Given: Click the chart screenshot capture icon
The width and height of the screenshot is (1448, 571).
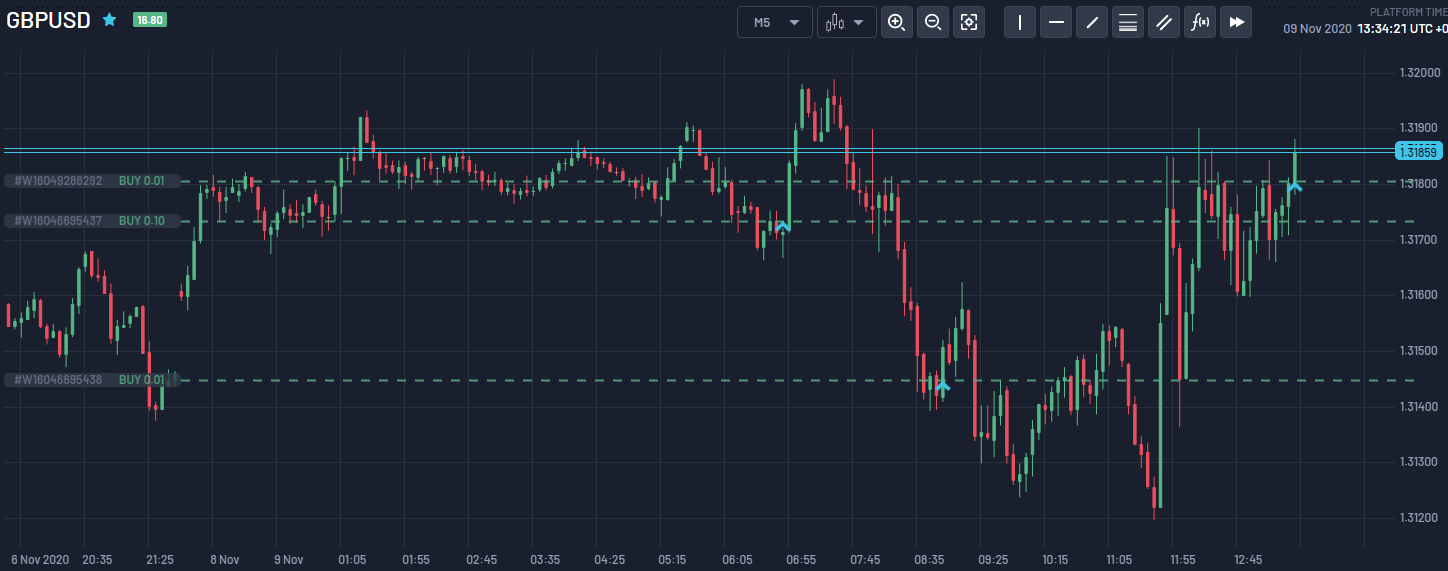Looking at the screenshot, I should 968,22.
